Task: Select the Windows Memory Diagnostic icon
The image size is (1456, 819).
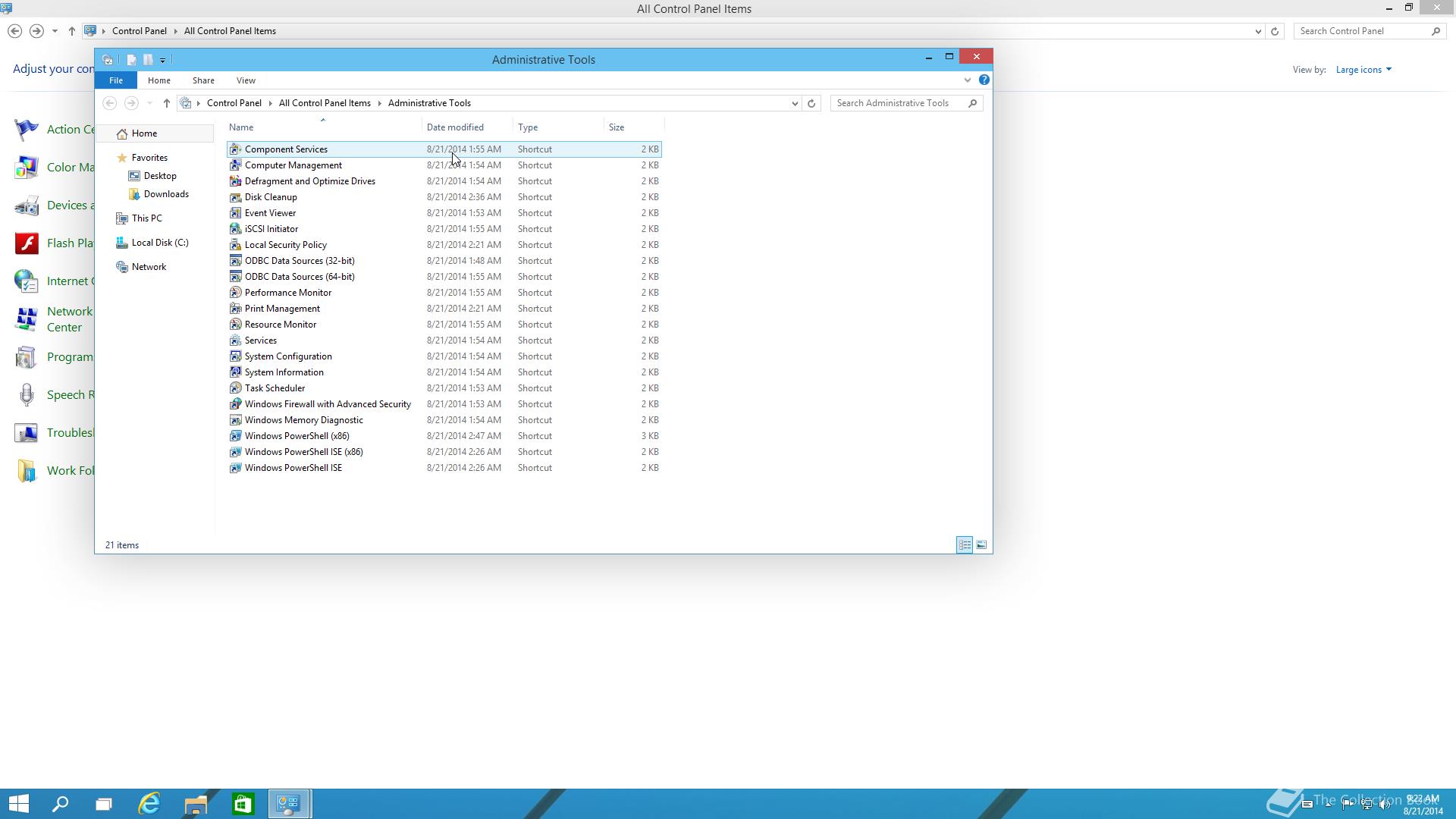Action: coord(235,420)
